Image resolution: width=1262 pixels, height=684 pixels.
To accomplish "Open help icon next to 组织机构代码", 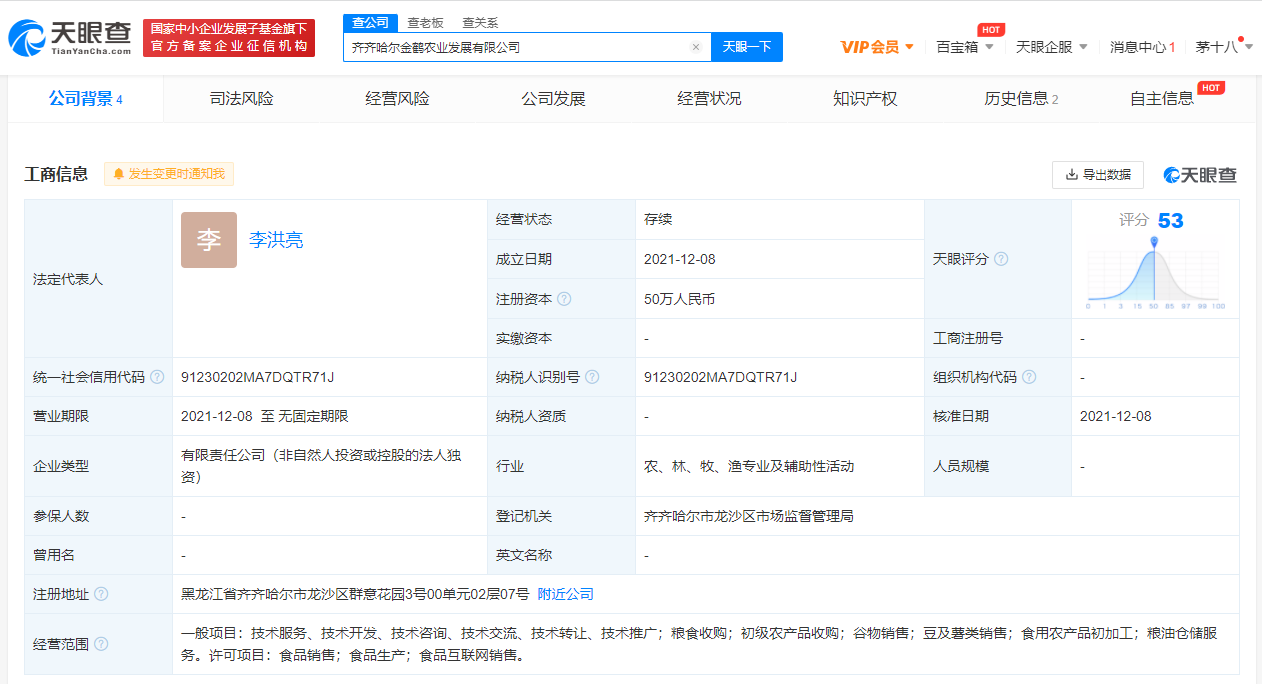I will tap(1029, 377).
